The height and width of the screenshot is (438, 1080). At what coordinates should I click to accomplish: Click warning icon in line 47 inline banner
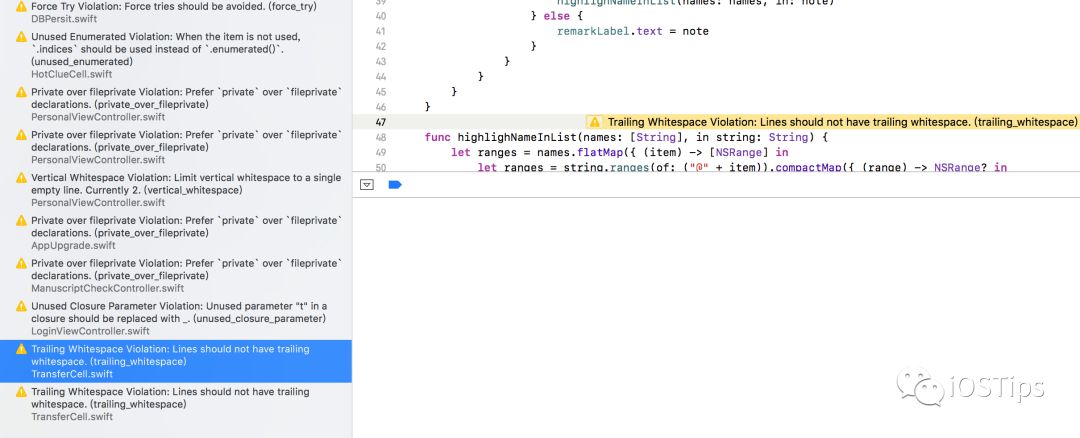[594, 122]
